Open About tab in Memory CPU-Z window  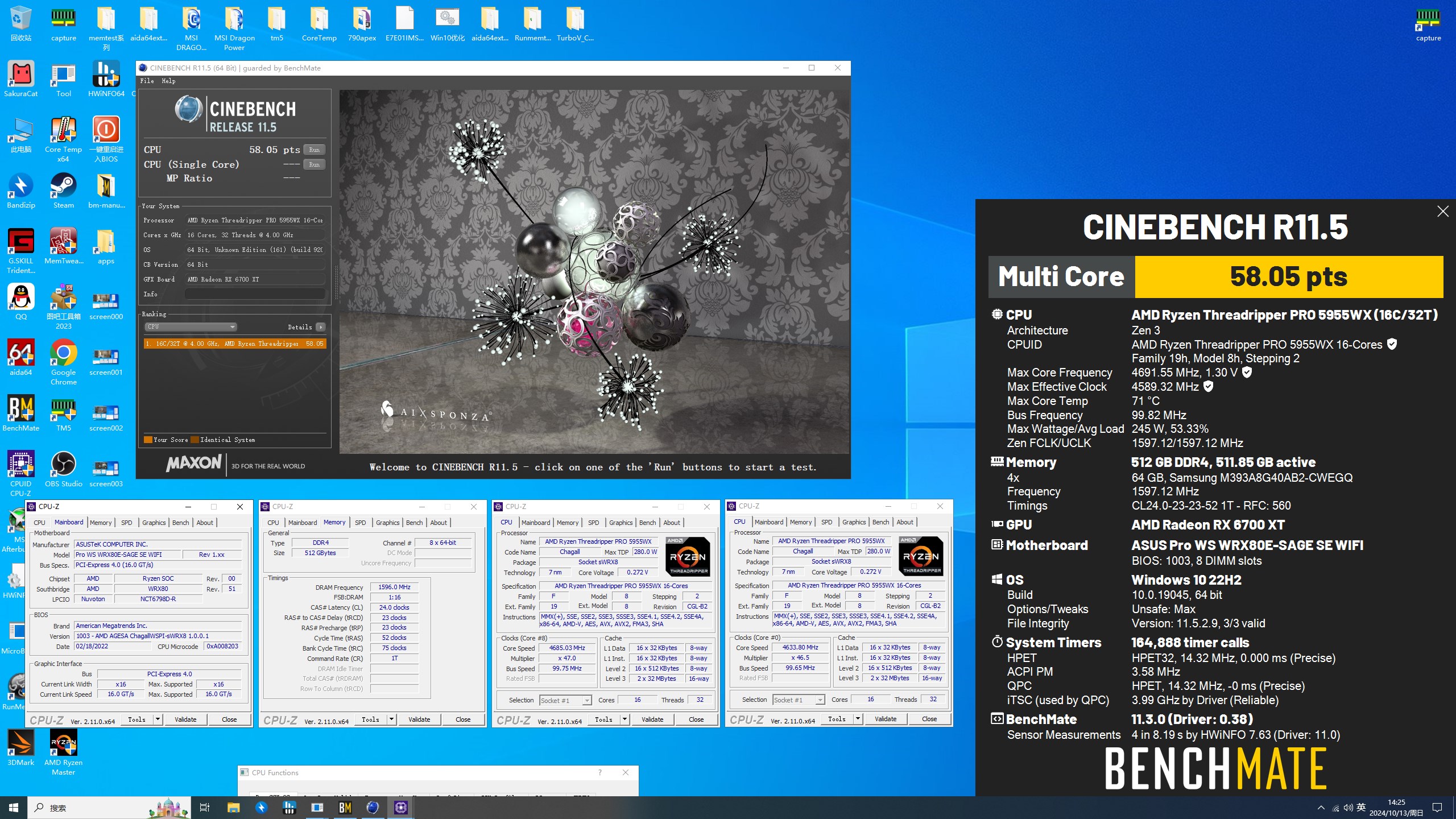click(x=438, y=523)
